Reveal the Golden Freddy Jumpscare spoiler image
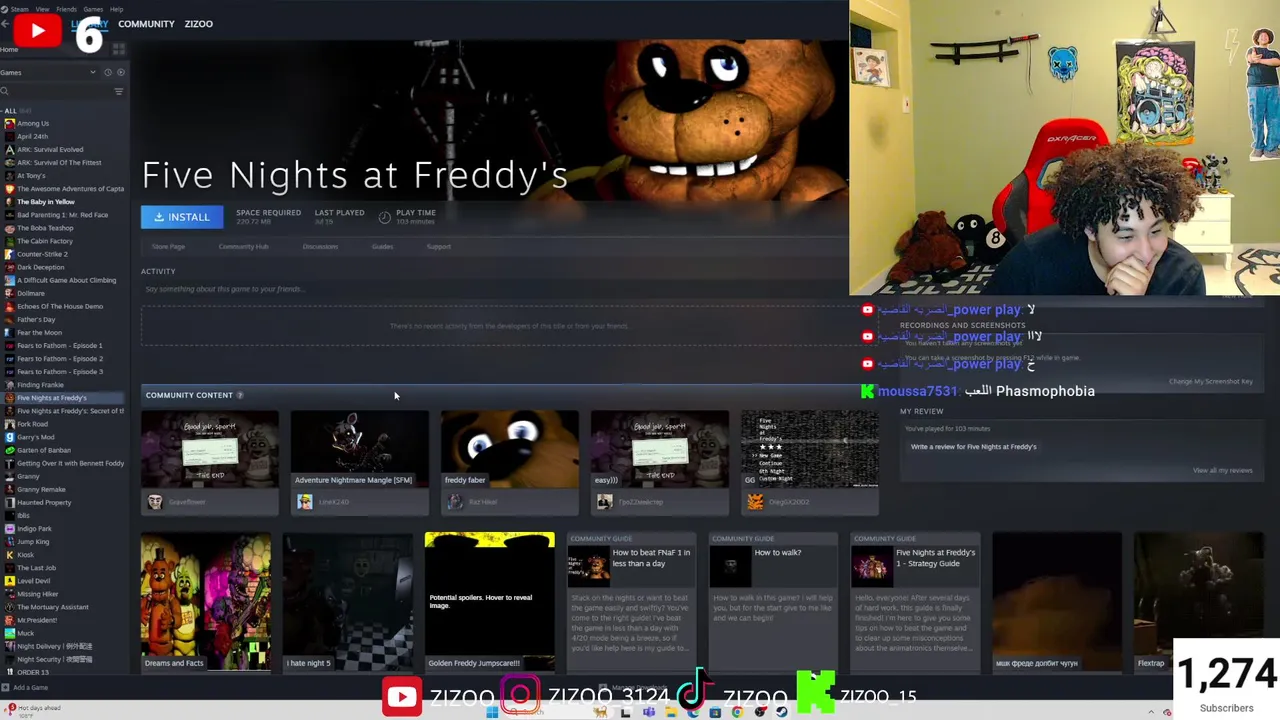This screenshot has height=720, width=1280. pyautogui.click(x=489, y=601)
